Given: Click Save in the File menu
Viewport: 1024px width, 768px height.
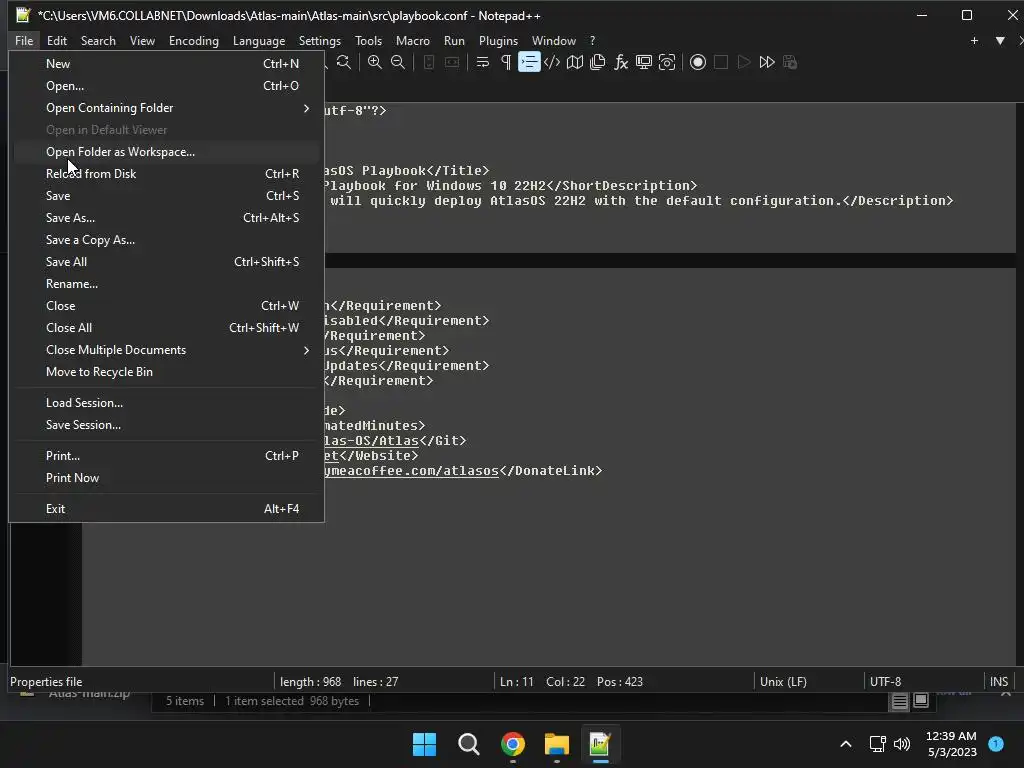Looking at the screenshot, I should point(167,196).
